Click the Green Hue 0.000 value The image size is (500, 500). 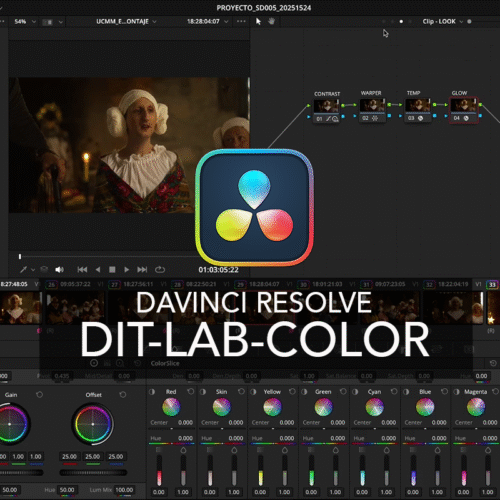tap(338, 438)
